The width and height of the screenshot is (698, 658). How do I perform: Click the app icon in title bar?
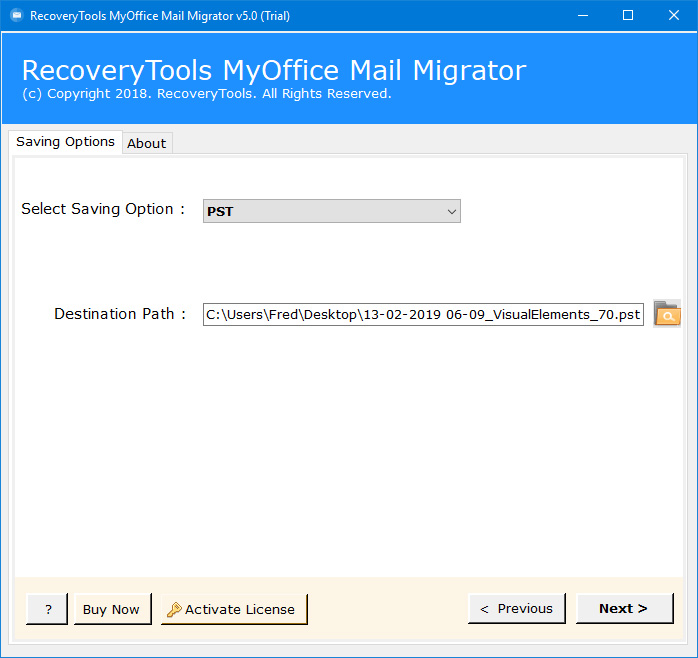[17, 16]
